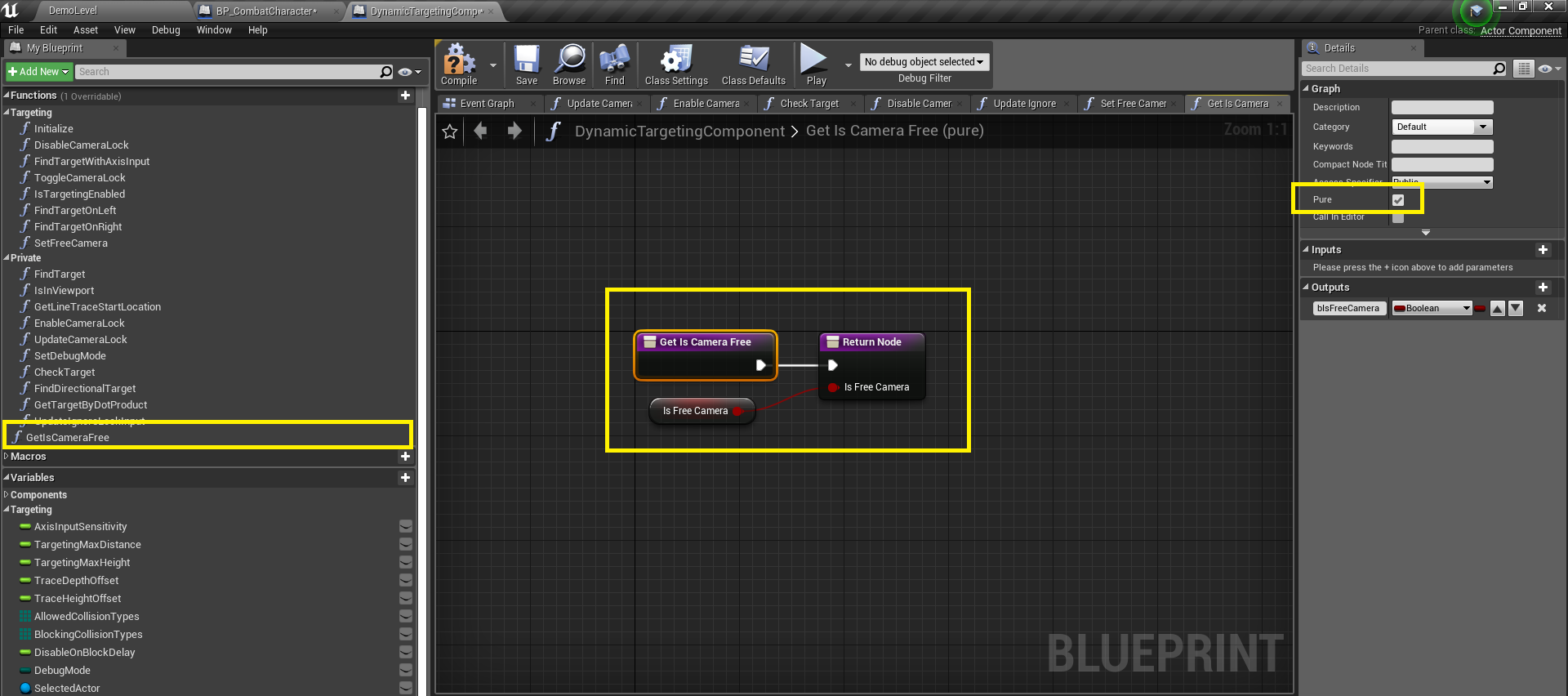Open the Asset menu

85,30
